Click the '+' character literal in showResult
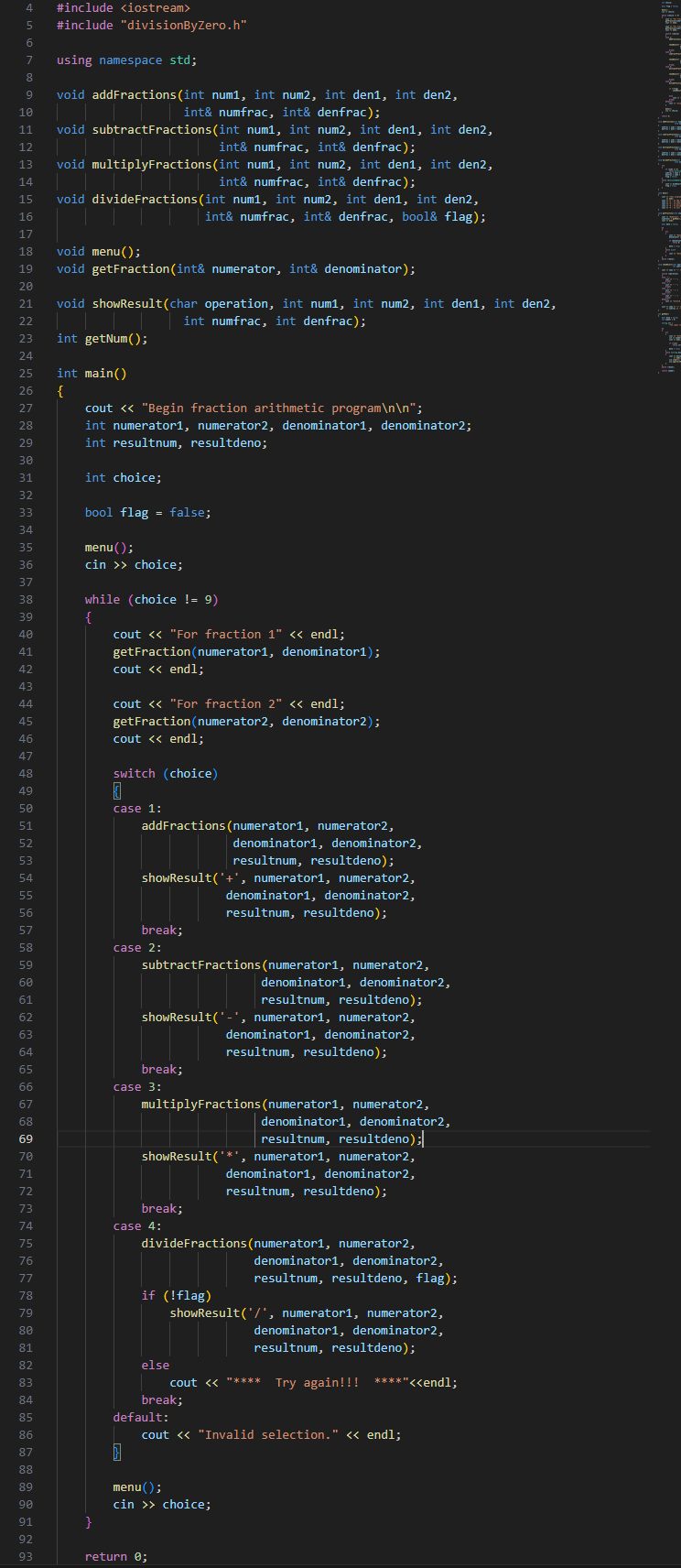This screenshot has width=681, height=1568. coord(230,877)
